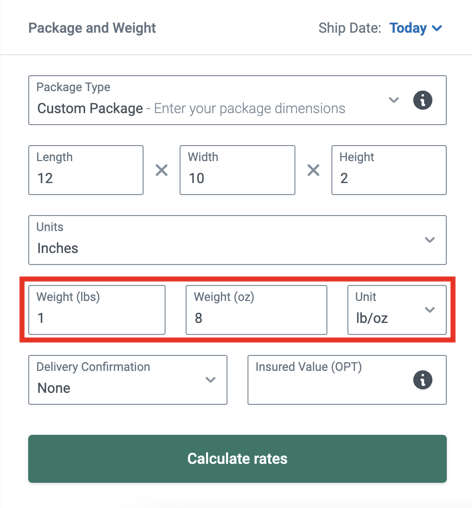The image size is (472, 508).
Task: Focus the Width input field
Action: [237, 170]
